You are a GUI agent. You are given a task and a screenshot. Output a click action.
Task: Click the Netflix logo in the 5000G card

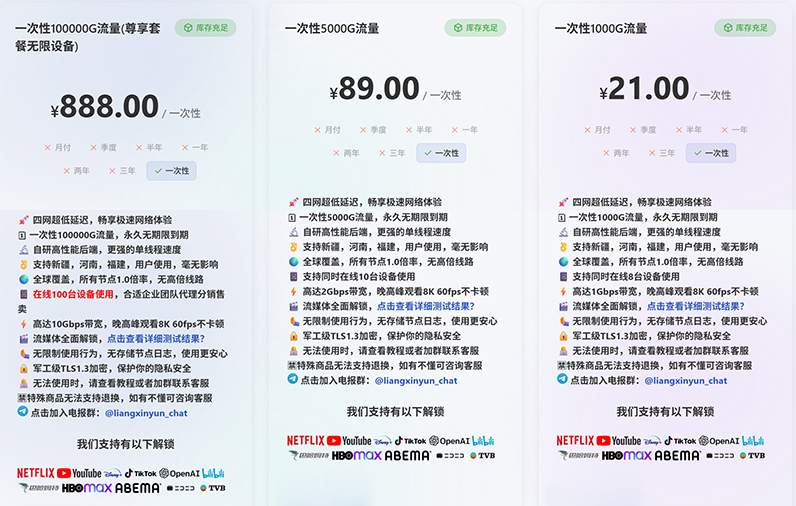coord(306,440)
